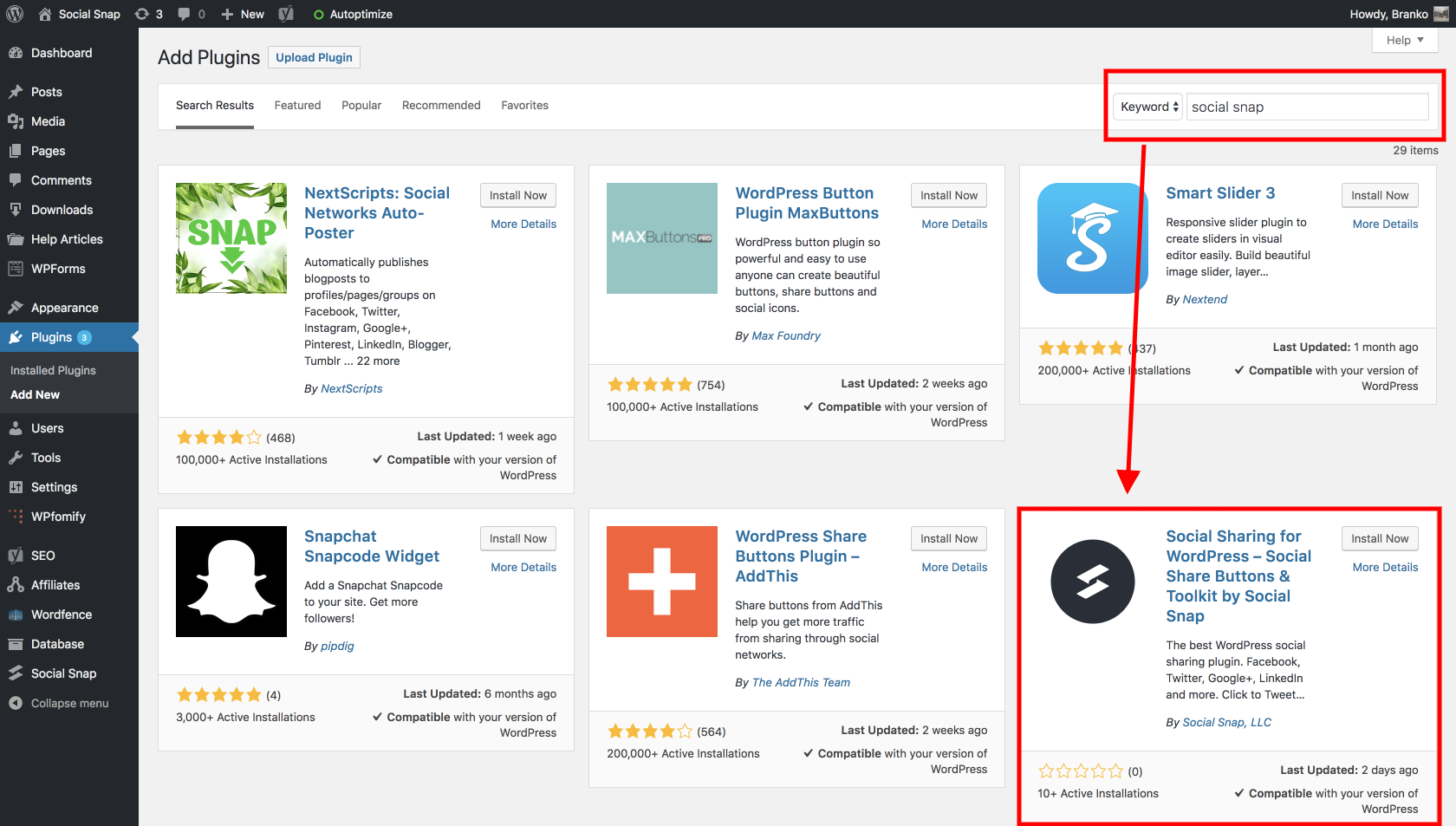Click Upload Plugin button
Screen dimensions: 1456x826
[x=314, y=57]
